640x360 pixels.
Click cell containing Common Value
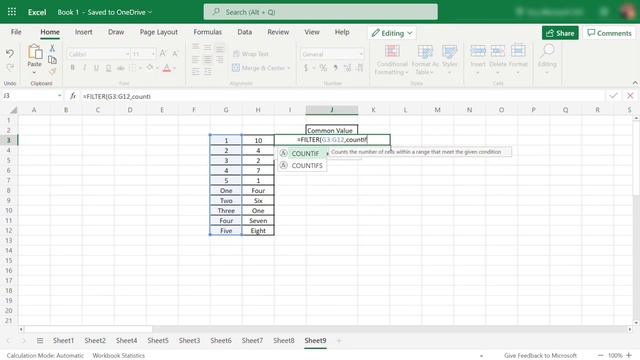331,130
